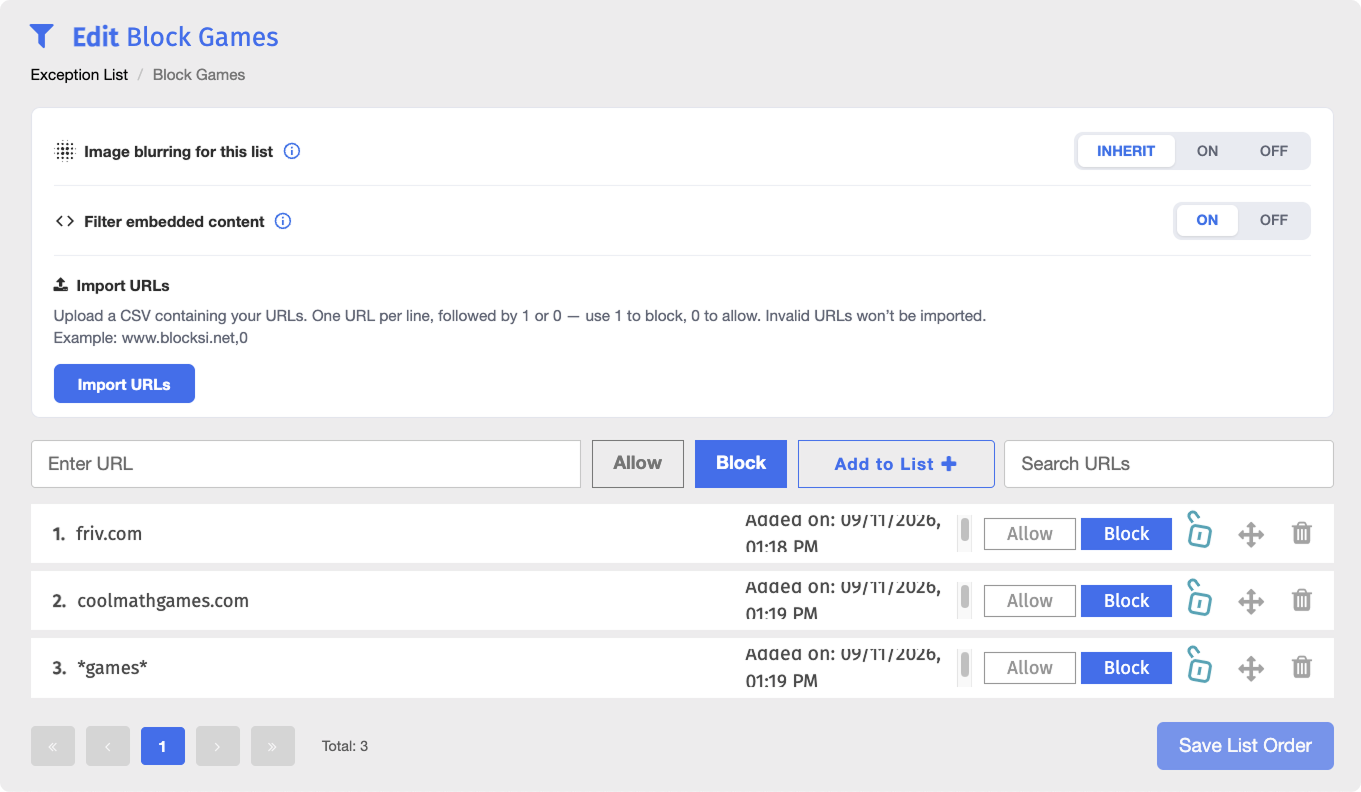Delete *games* entry with trash icon
The image size is (1361, 792).
1301,667
